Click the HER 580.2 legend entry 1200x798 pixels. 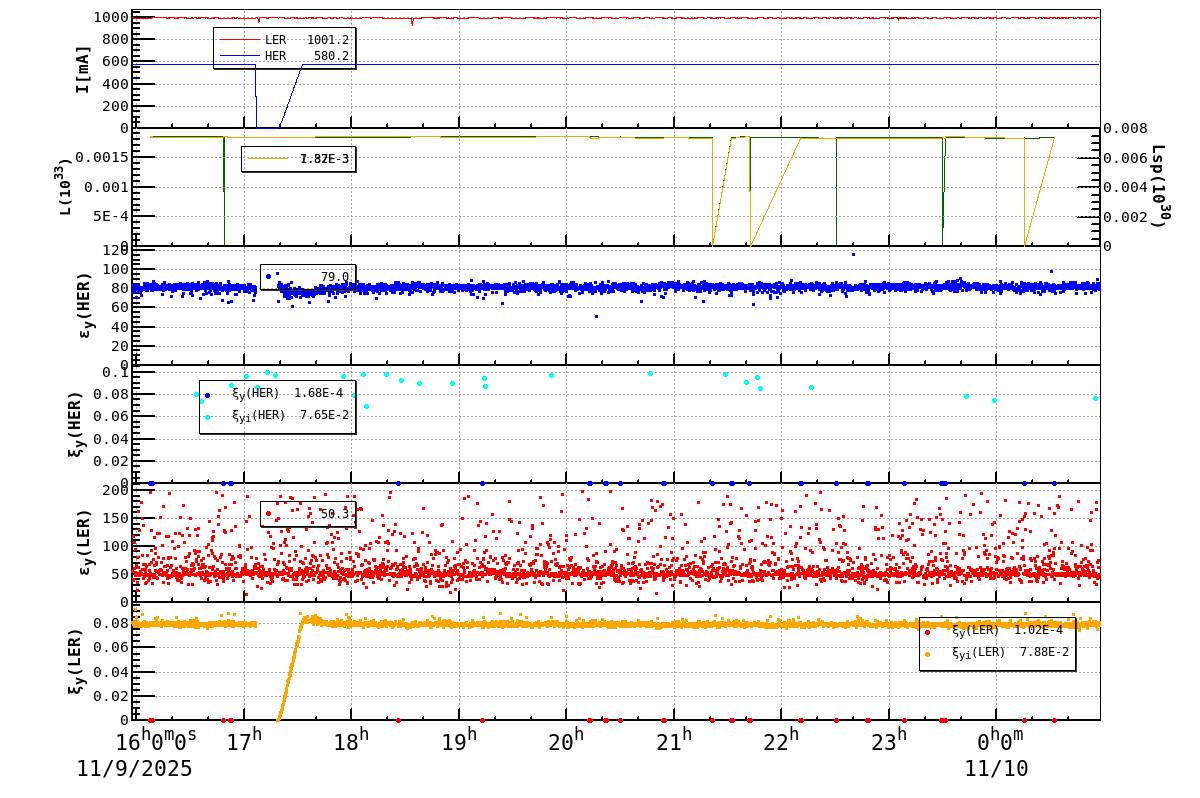(x=284, y=56)
